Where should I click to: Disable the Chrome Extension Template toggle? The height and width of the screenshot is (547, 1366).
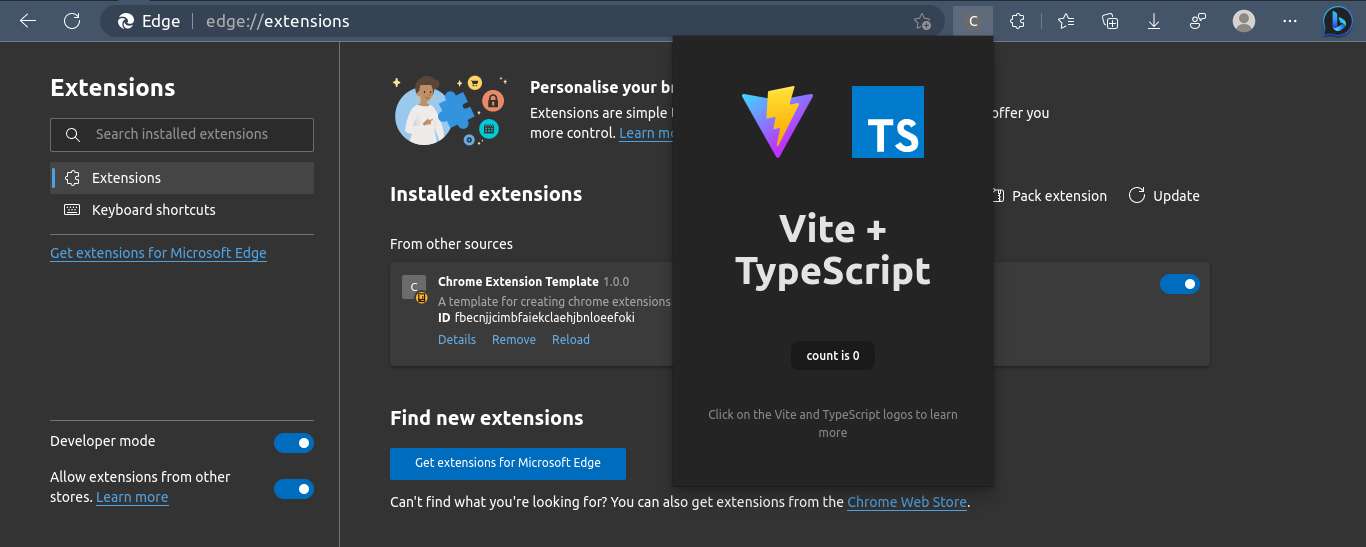tap(1180, 284)
